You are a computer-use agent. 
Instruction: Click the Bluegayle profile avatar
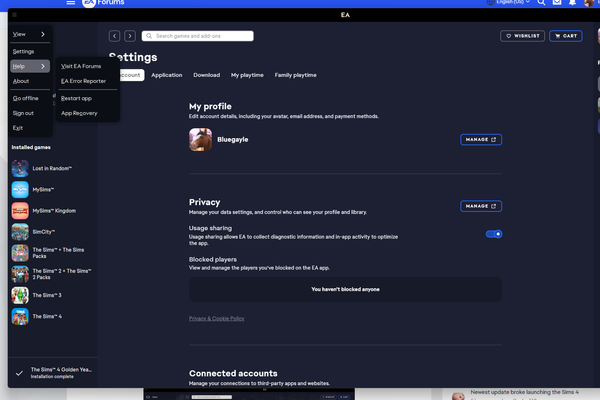[201, 140]
